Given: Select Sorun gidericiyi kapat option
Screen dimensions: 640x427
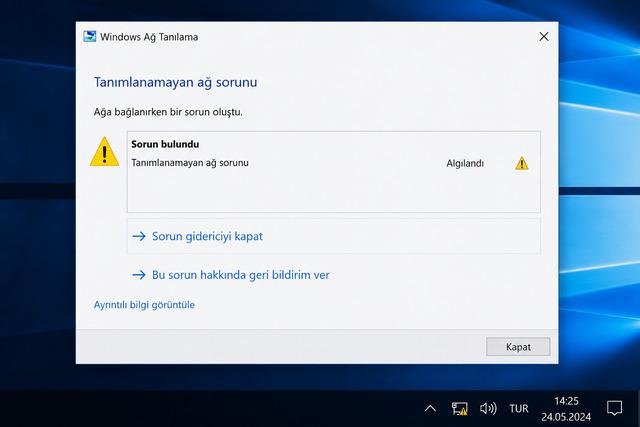Looking at the screenshot, I should [x=333, y=236].
